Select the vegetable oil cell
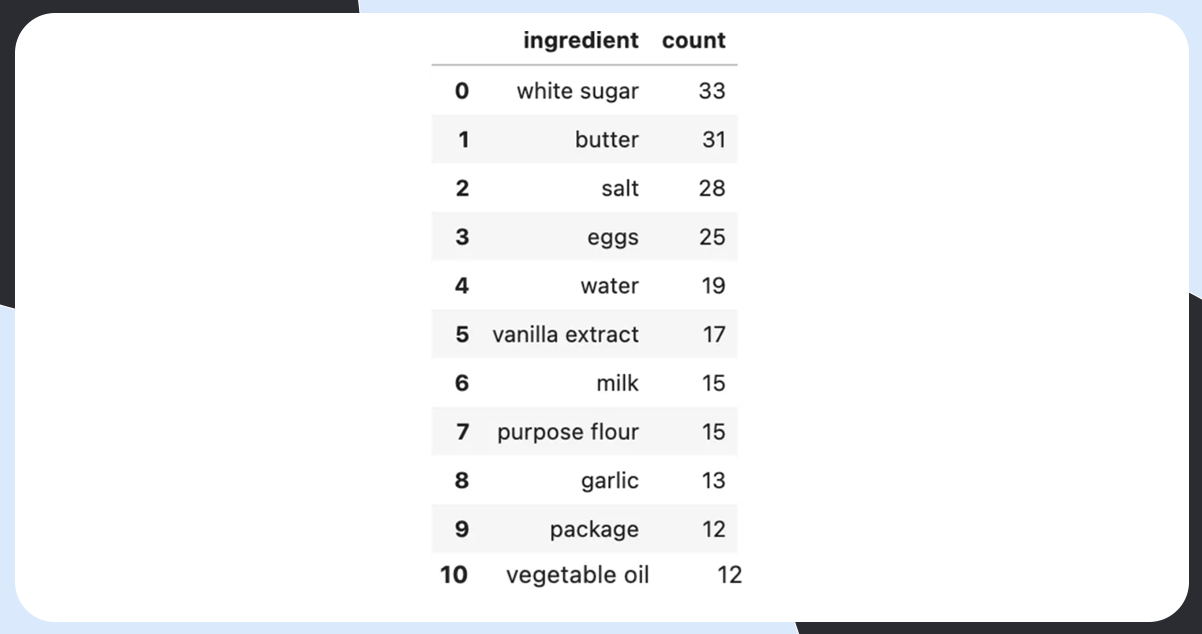This screenshot has width=1202, height=634. 577,575
